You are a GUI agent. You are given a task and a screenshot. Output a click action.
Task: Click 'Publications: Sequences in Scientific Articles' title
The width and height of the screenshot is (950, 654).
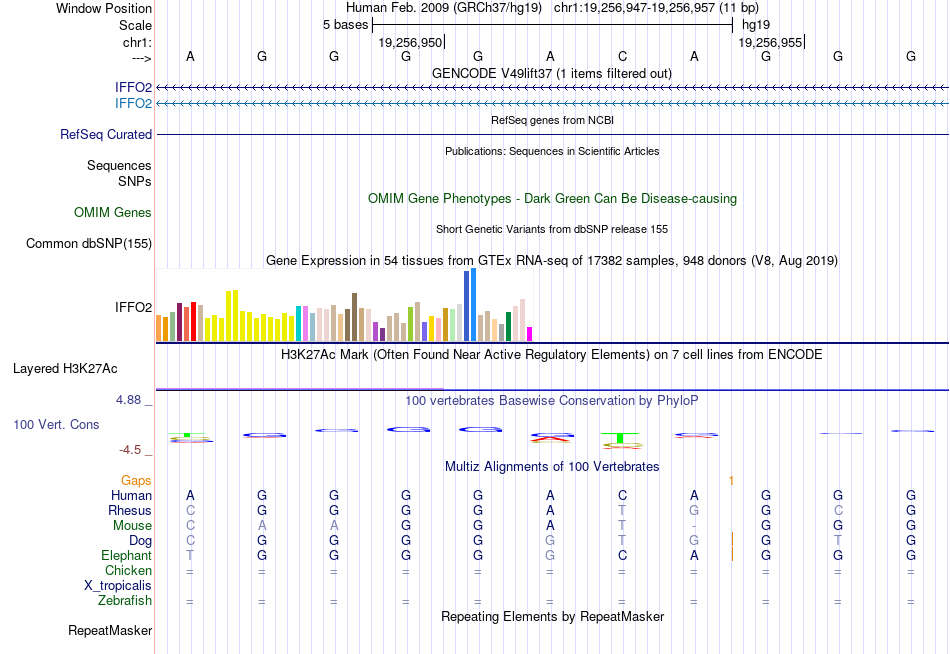[x=552, y=151]
